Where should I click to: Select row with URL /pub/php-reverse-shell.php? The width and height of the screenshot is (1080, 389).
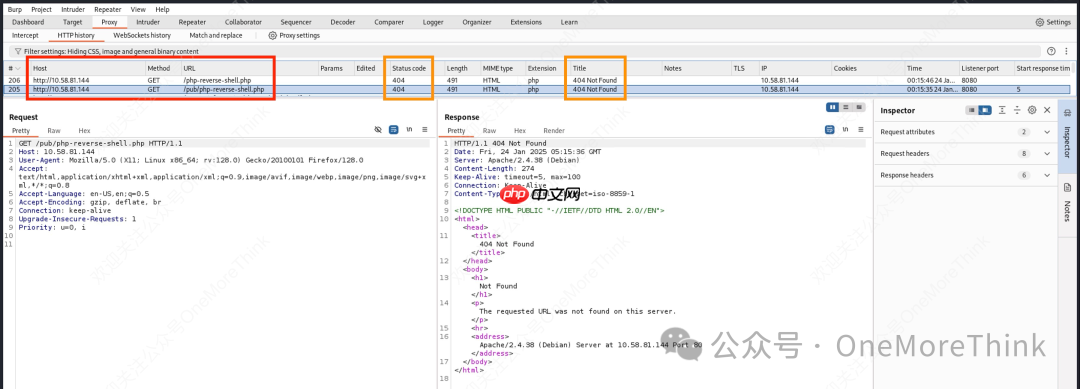[x=538, y=89]
